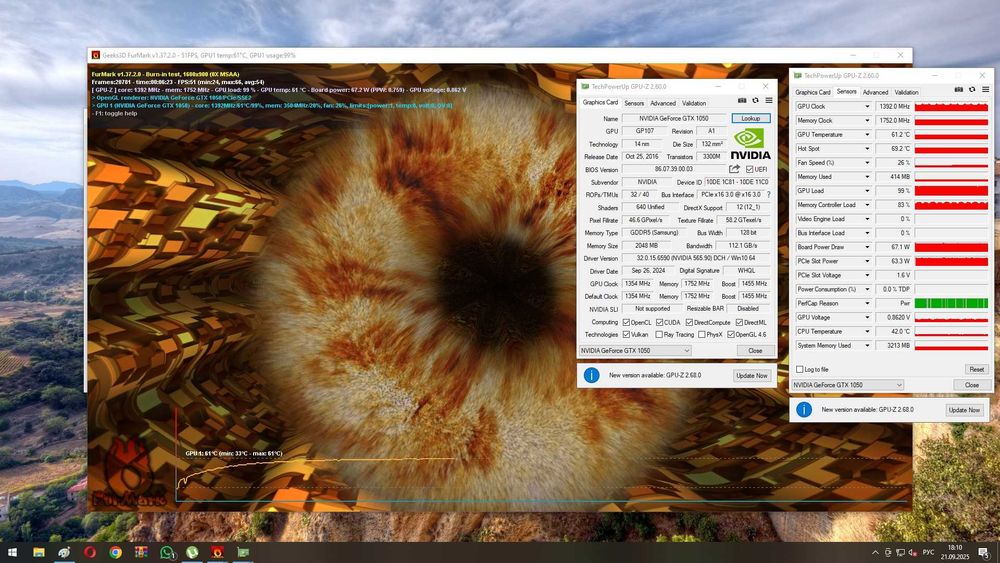Viewport: 1000px width, 563px height.
Task: Click the blue info icon in Sensors window
Action: tap(804, 409)
